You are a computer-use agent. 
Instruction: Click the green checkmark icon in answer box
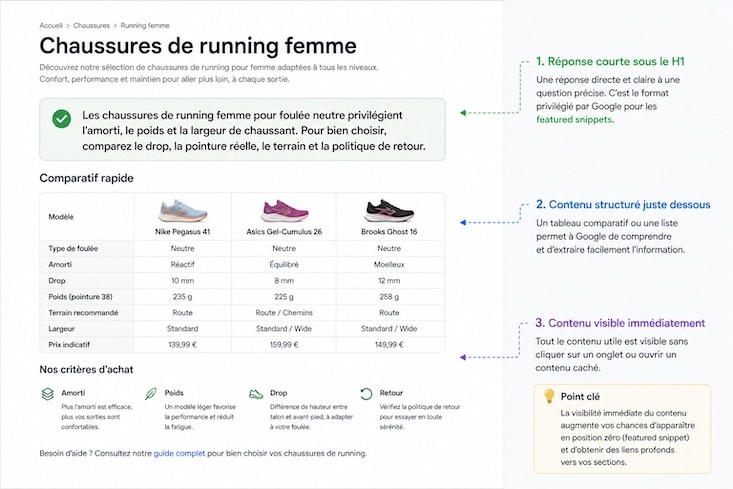click(61, 119)
